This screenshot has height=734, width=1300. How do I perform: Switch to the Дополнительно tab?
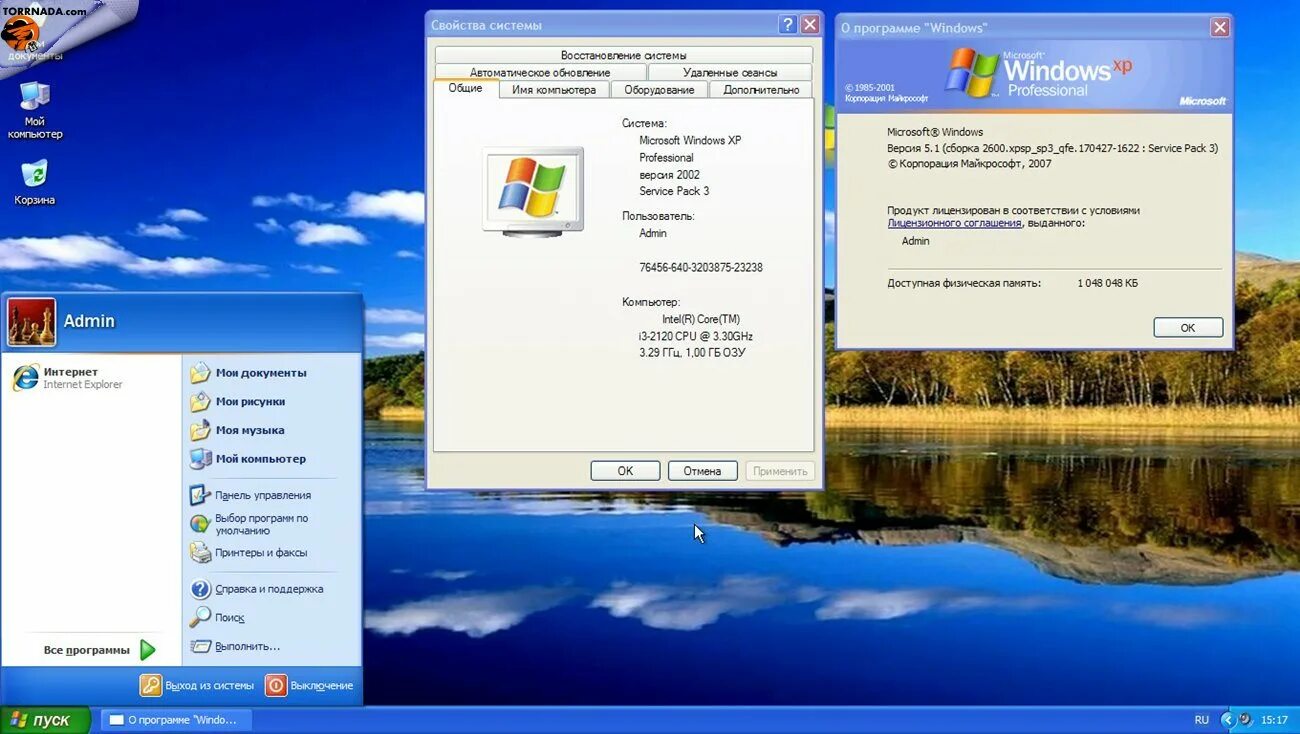point(761,89)
